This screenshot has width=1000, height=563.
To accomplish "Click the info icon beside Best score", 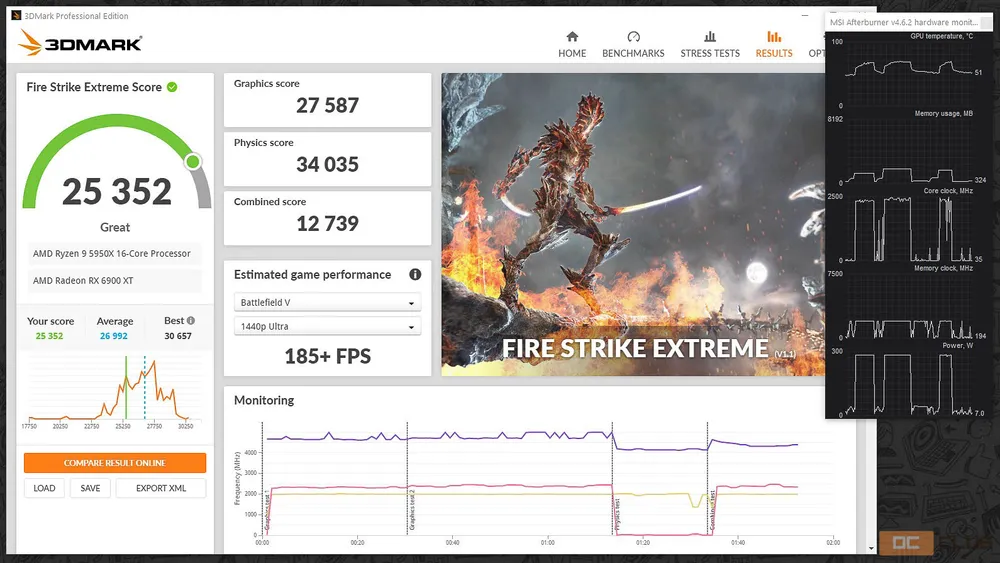I will 191,321.
